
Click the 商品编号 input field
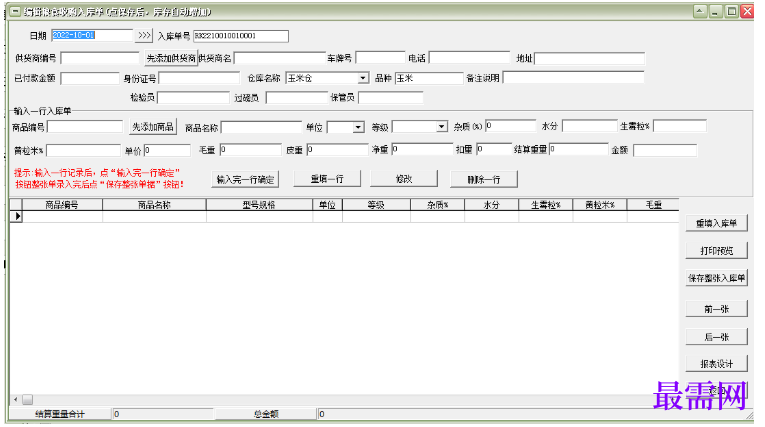tap(85, 127)
